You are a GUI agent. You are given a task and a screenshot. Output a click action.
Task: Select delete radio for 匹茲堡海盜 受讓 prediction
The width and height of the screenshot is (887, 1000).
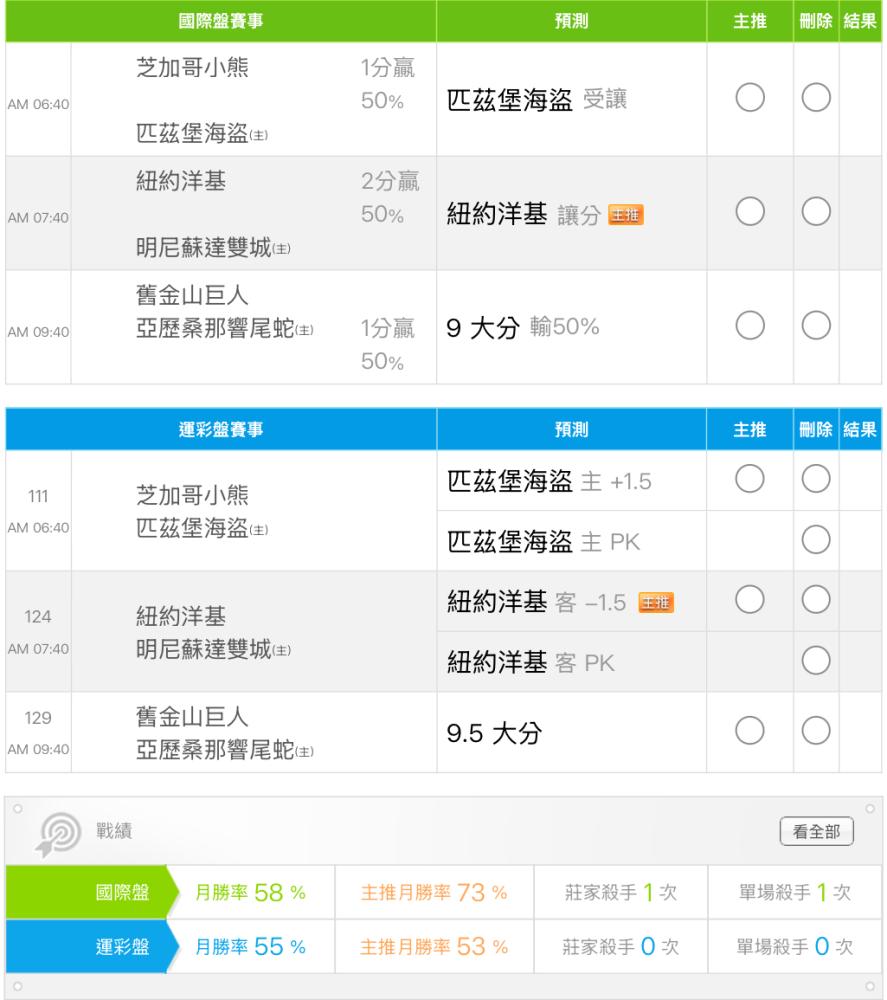coord(816,98)
